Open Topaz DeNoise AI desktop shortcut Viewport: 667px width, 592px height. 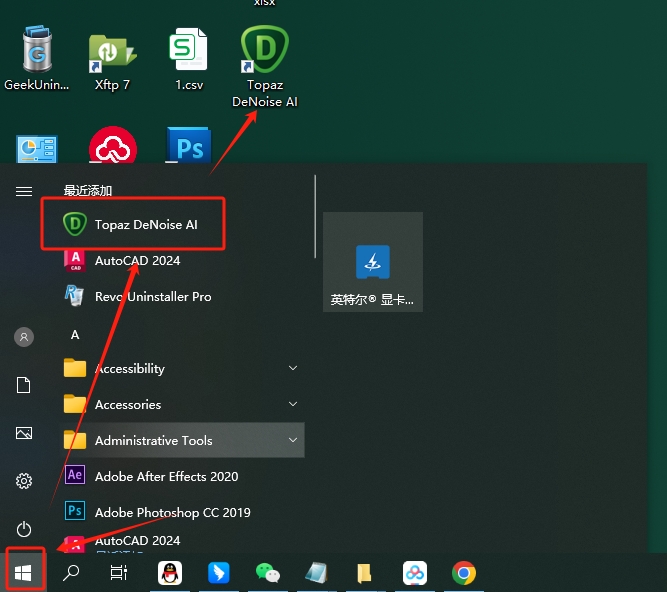click(265, 66)
